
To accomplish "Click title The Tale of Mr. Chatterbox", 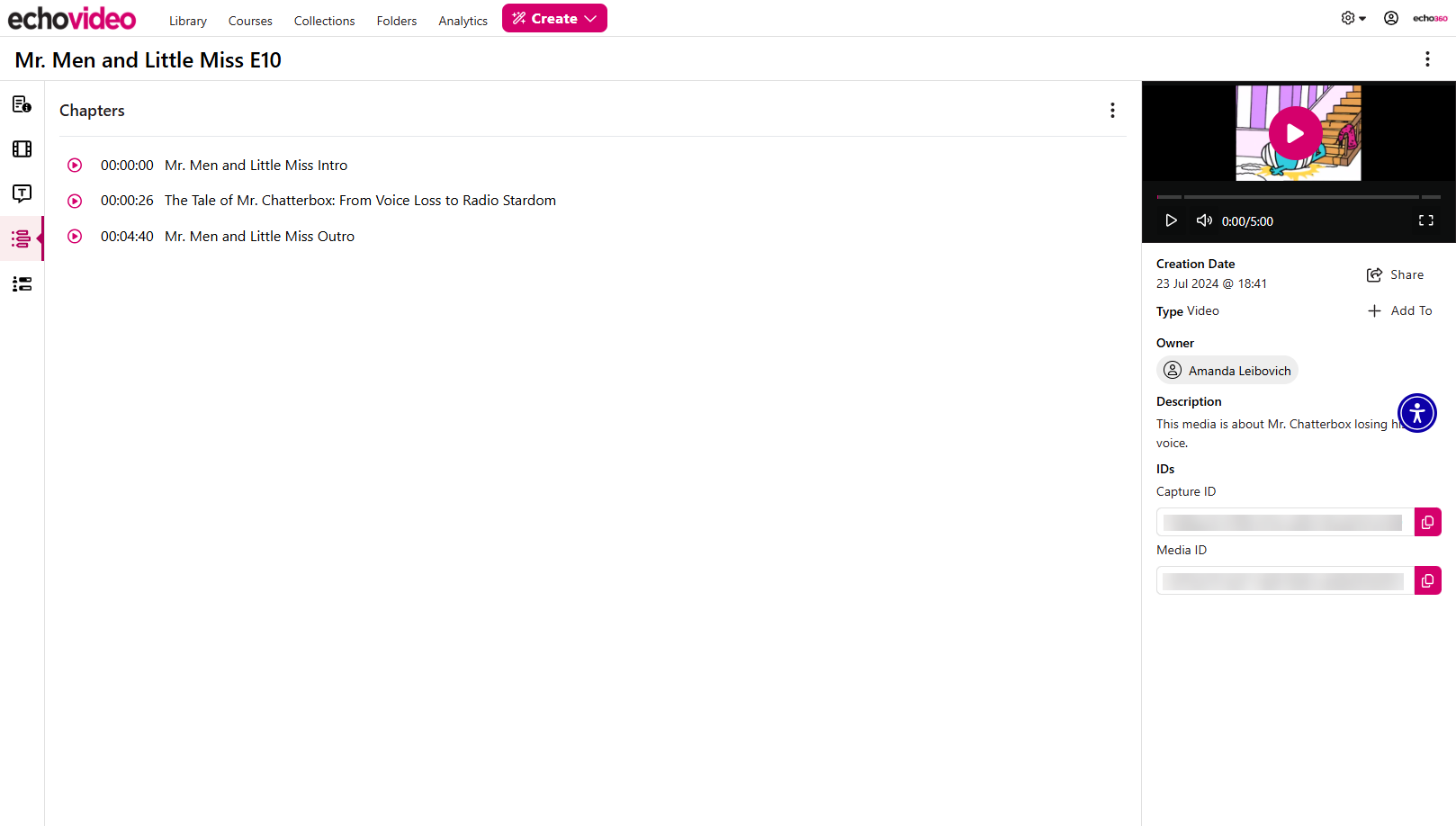I will point(360,201).
